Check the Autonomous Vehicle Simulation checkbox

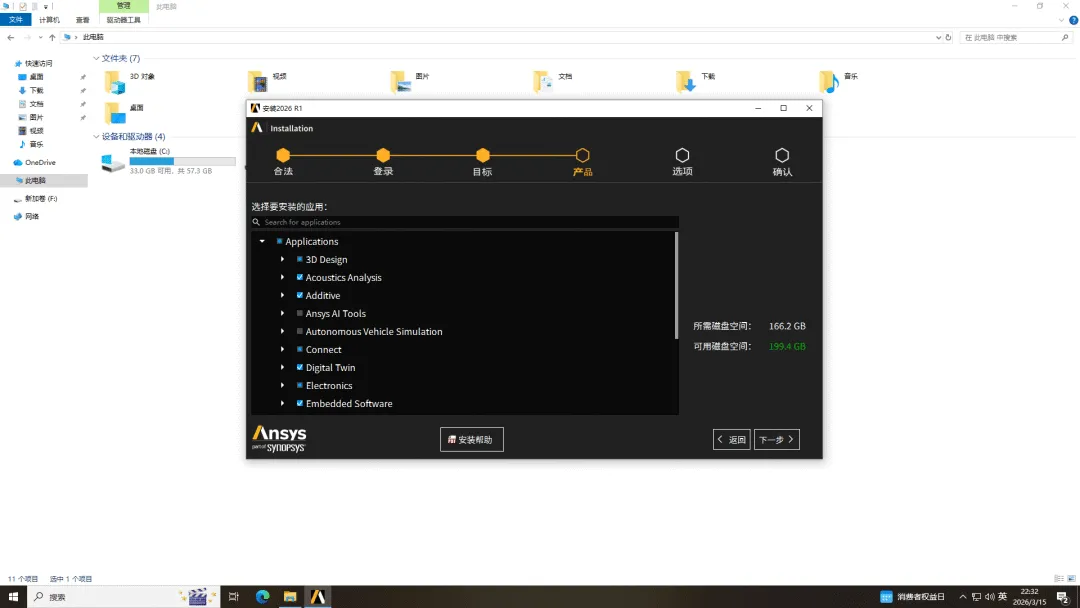click(300, 331)
